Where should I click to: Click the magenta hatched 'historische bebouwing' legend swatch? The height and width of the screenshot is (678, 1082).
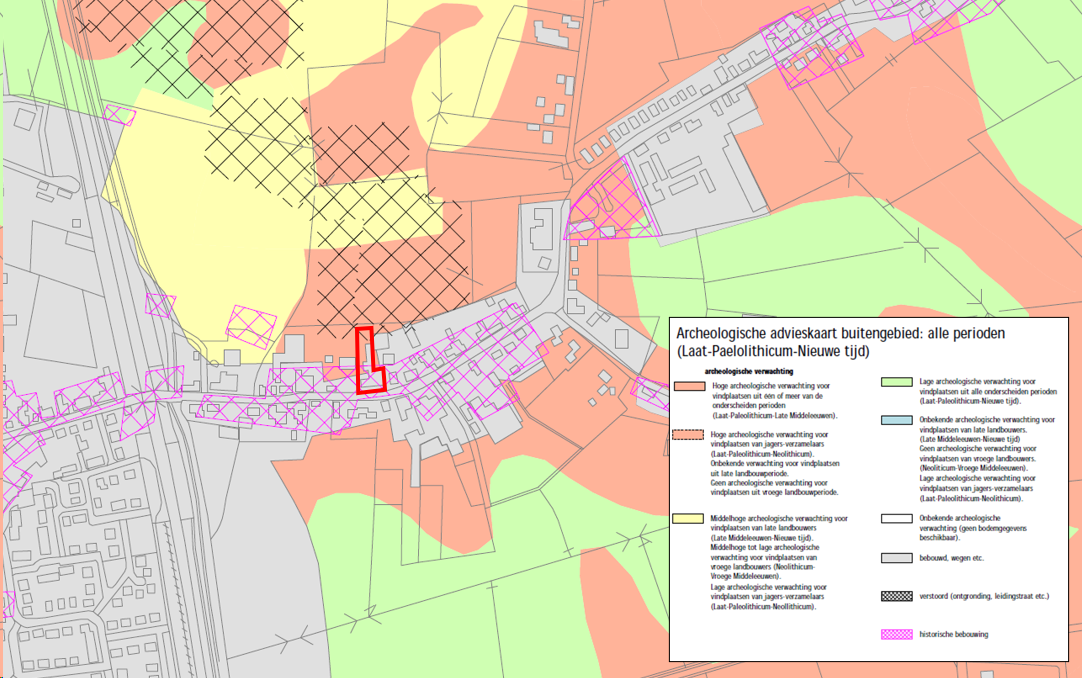pos(896,635)
